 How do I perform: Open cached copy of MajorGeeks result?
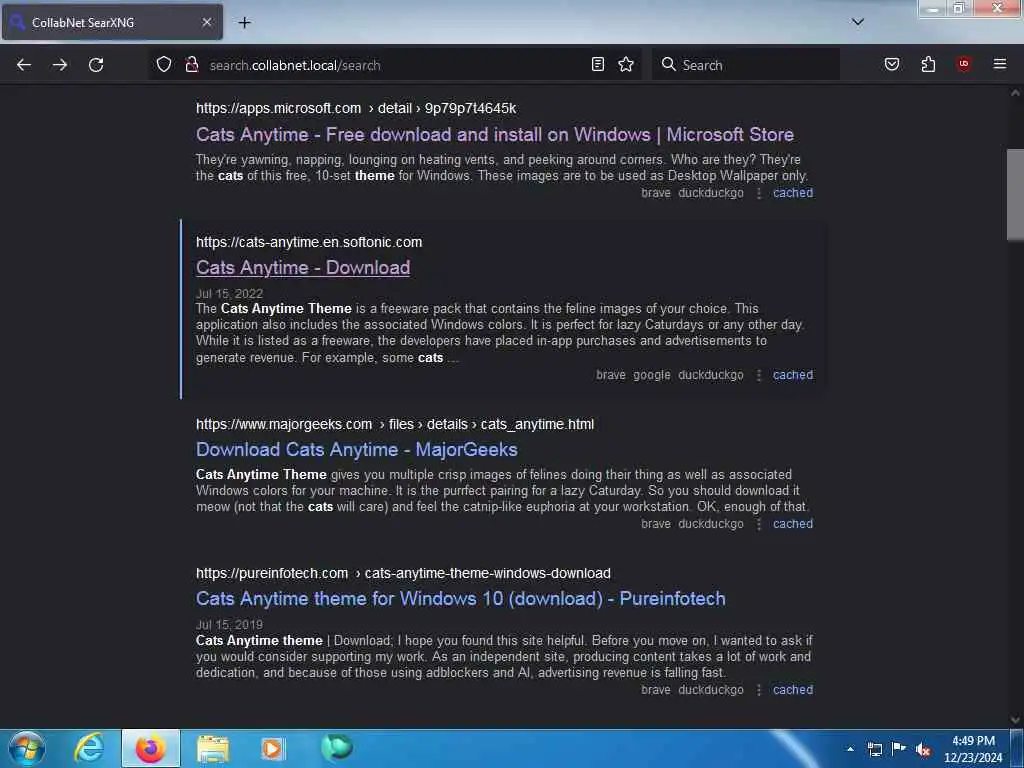(793, 524)
